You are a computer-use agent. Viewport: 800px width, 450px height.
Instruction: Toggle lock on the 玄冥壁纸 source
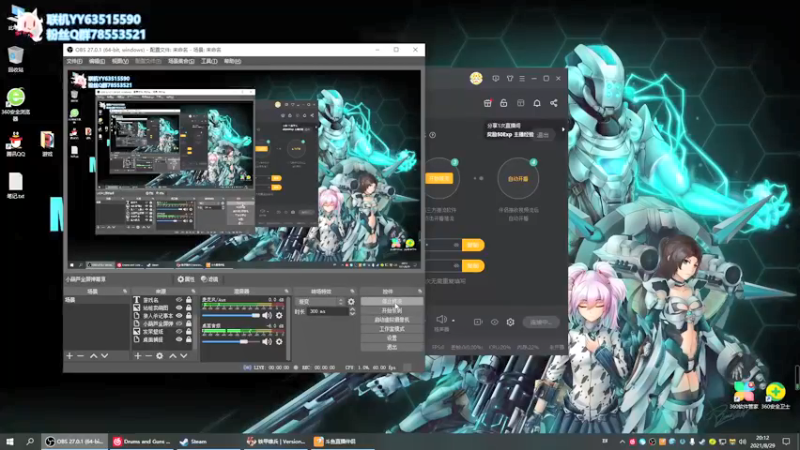coord(189,331)
